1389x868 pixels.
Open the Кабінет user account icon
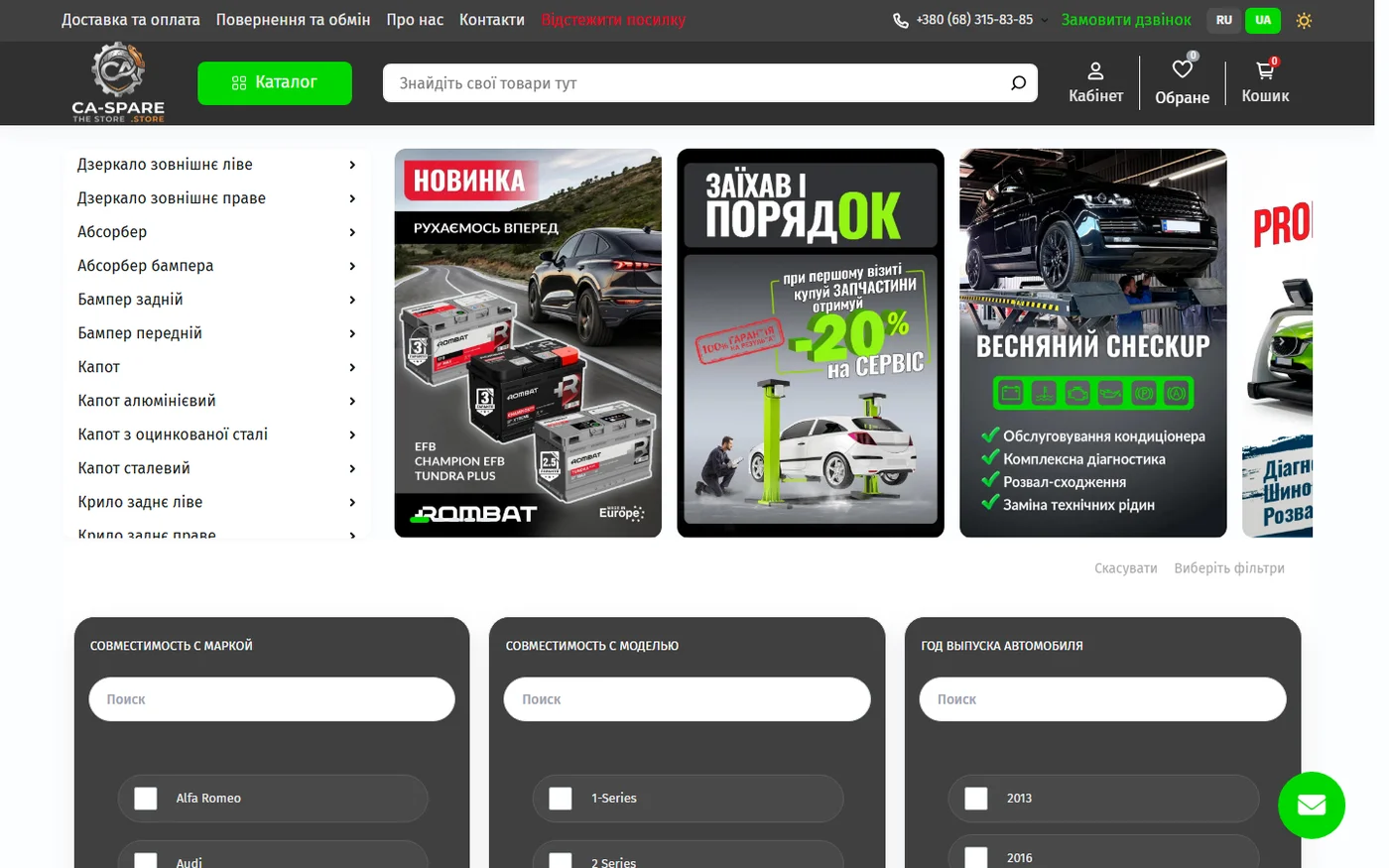(x=1095, y=71)
